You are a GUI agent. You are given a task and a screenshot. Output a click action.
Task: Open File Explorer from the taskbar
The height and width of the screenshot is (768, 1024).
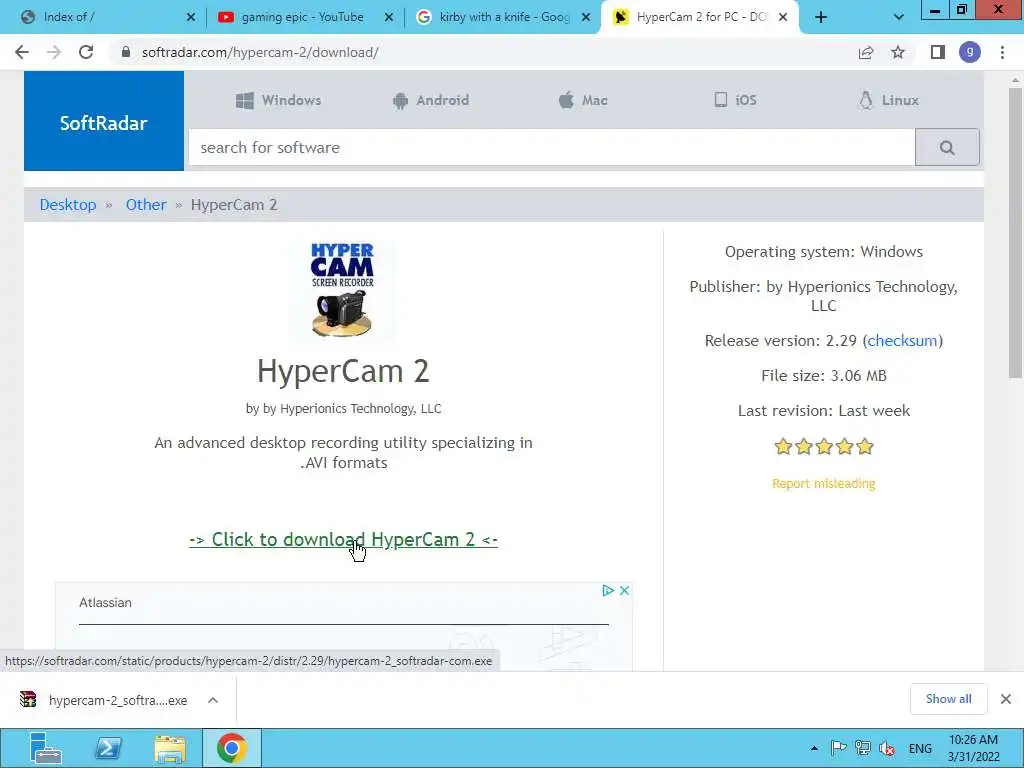point(170,748)
